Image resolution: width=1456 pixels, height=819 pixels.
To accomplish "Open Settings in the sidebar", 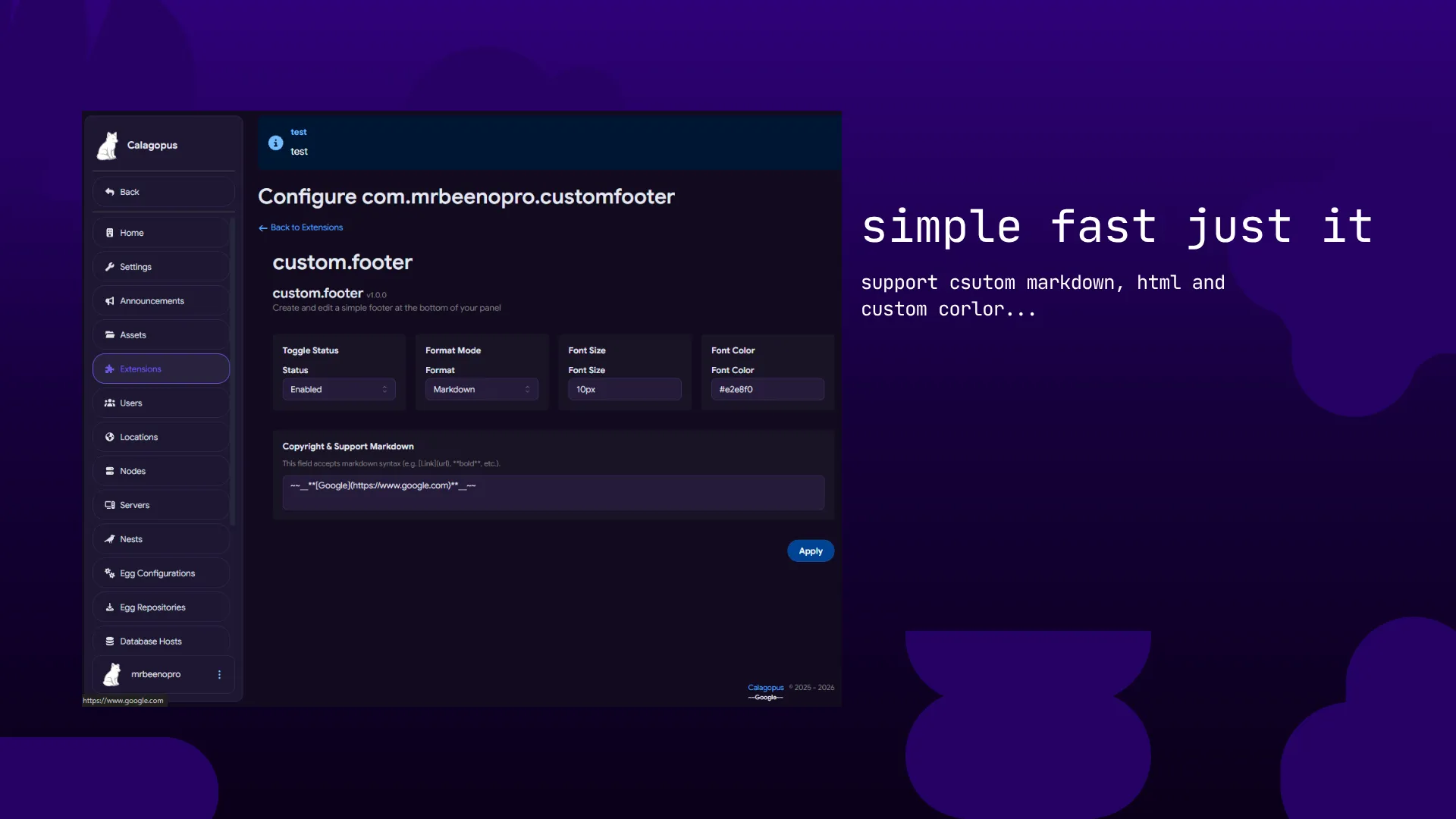I will click(161, 267).
